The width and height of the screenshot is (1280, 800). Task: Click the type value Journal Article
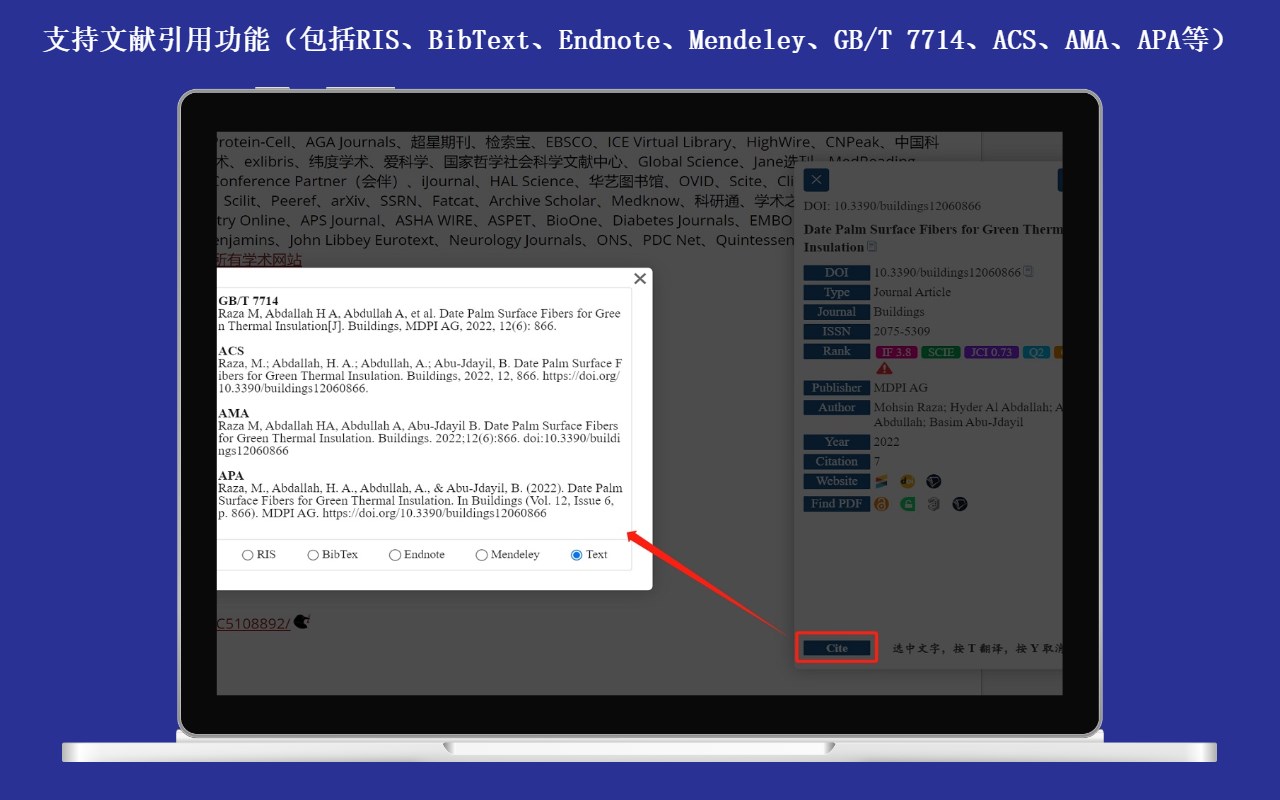(x=912, y=292)
